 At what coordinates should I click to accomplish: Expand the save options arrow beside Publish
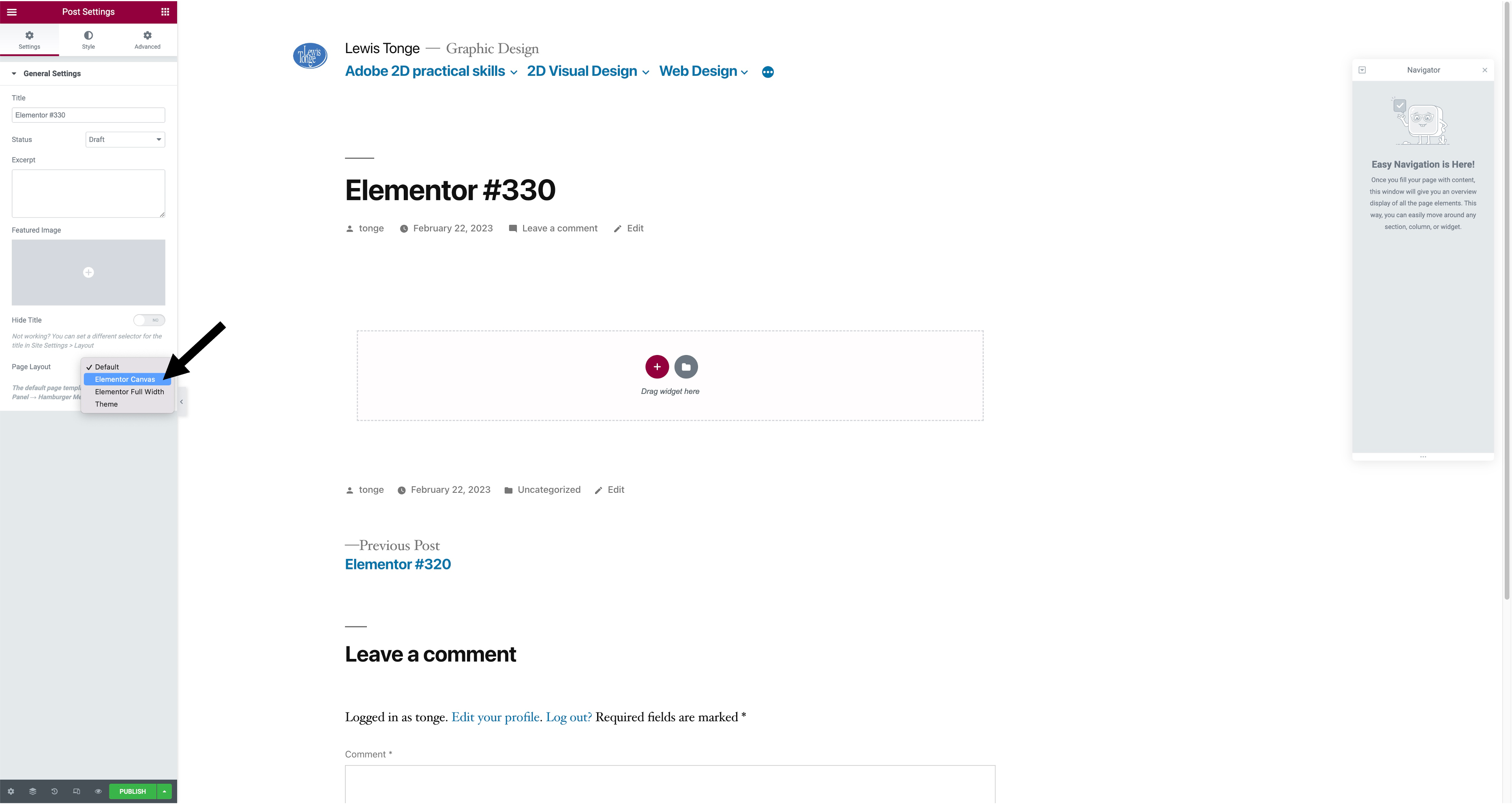(x=164, y=791)
